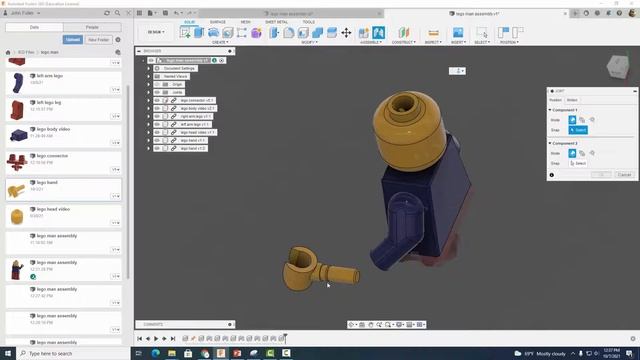Expand lego hand v1:2 tree node
Image resolution: width=640 pixels, height=360 pixels.
[x=149, y=148]
